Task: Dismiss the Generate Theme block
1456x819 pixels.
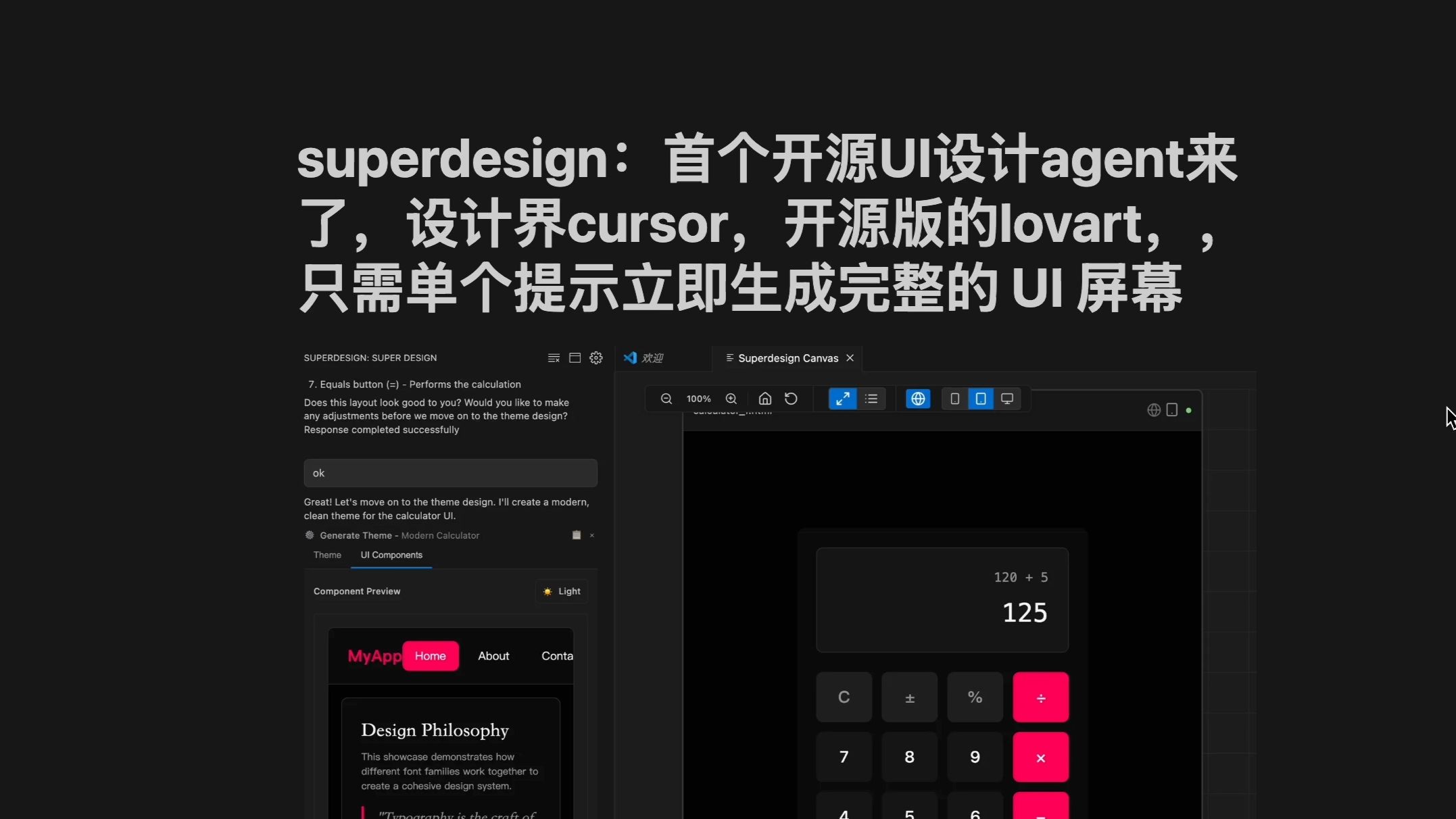Action: [x=592, y=535]
